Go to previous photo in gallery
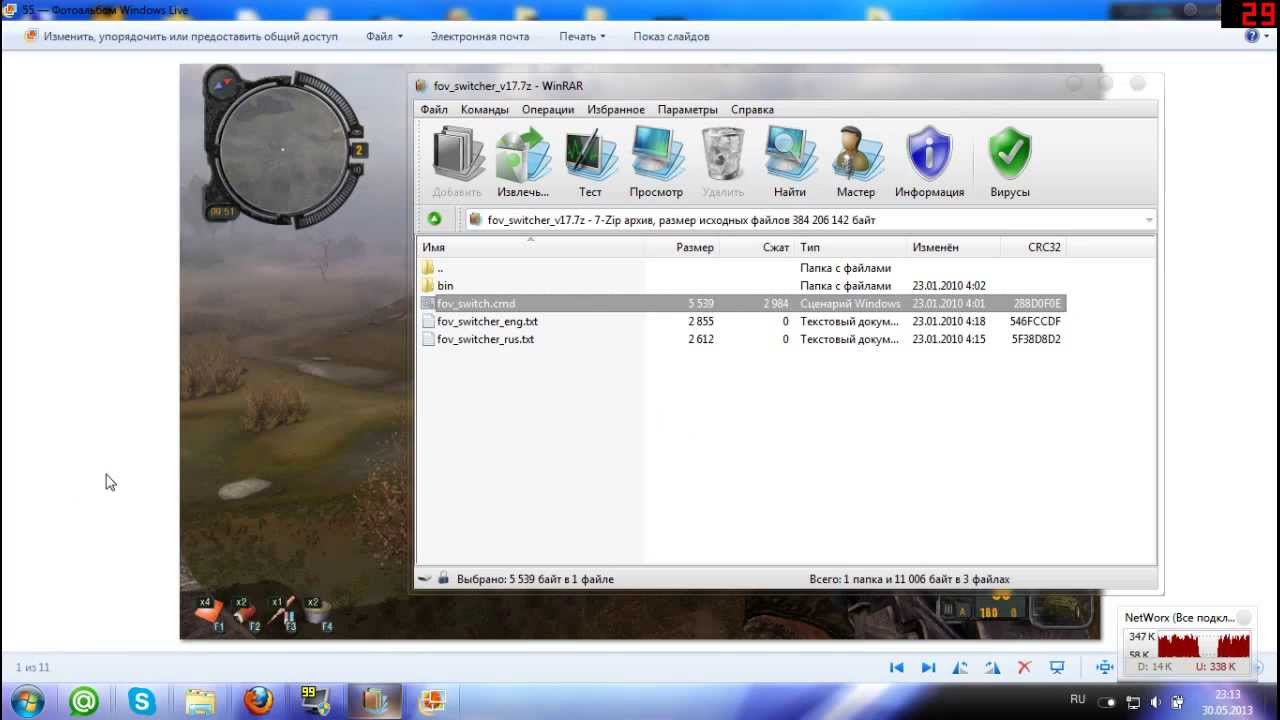Screen dimensions: 1280x720 896,667
